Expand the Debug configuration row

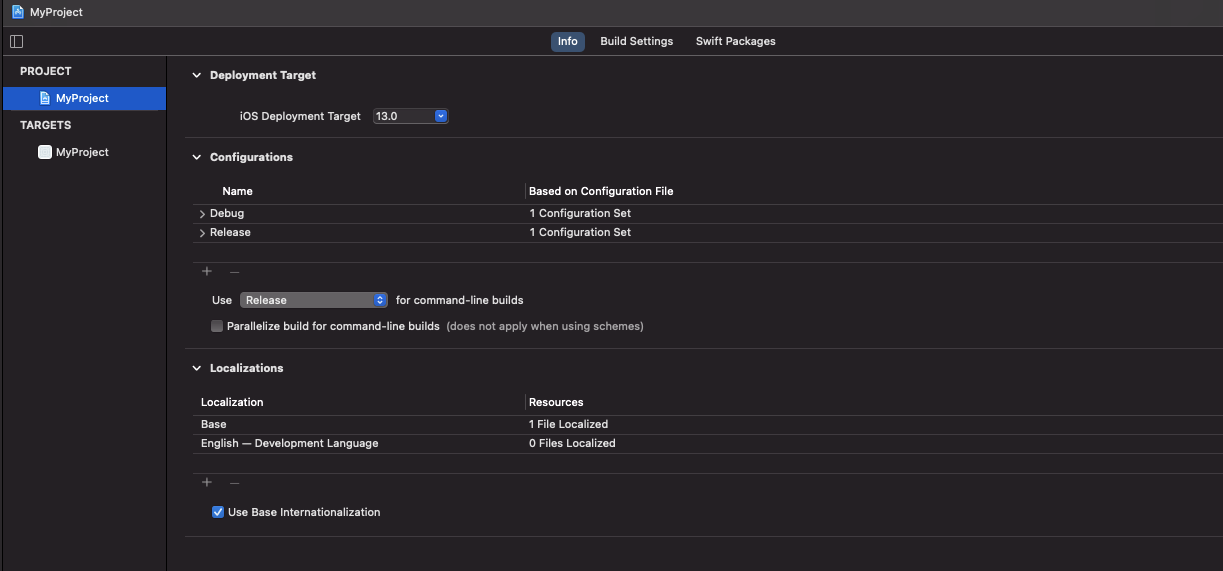[202, 214]
